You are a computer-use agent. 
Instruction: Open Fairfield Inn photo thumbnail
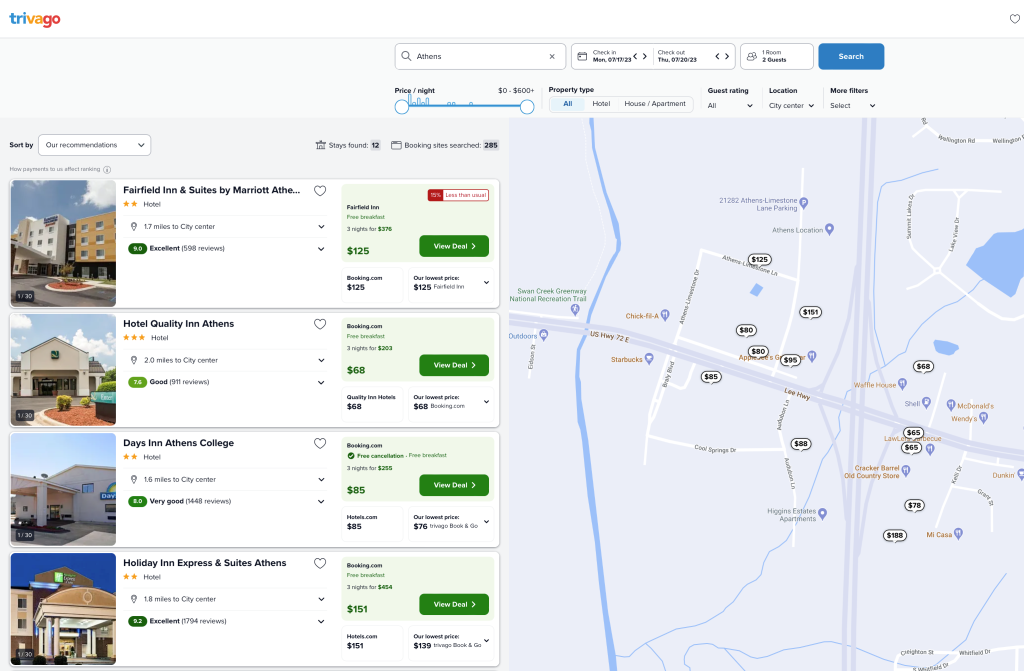click(x=63, y=244)
